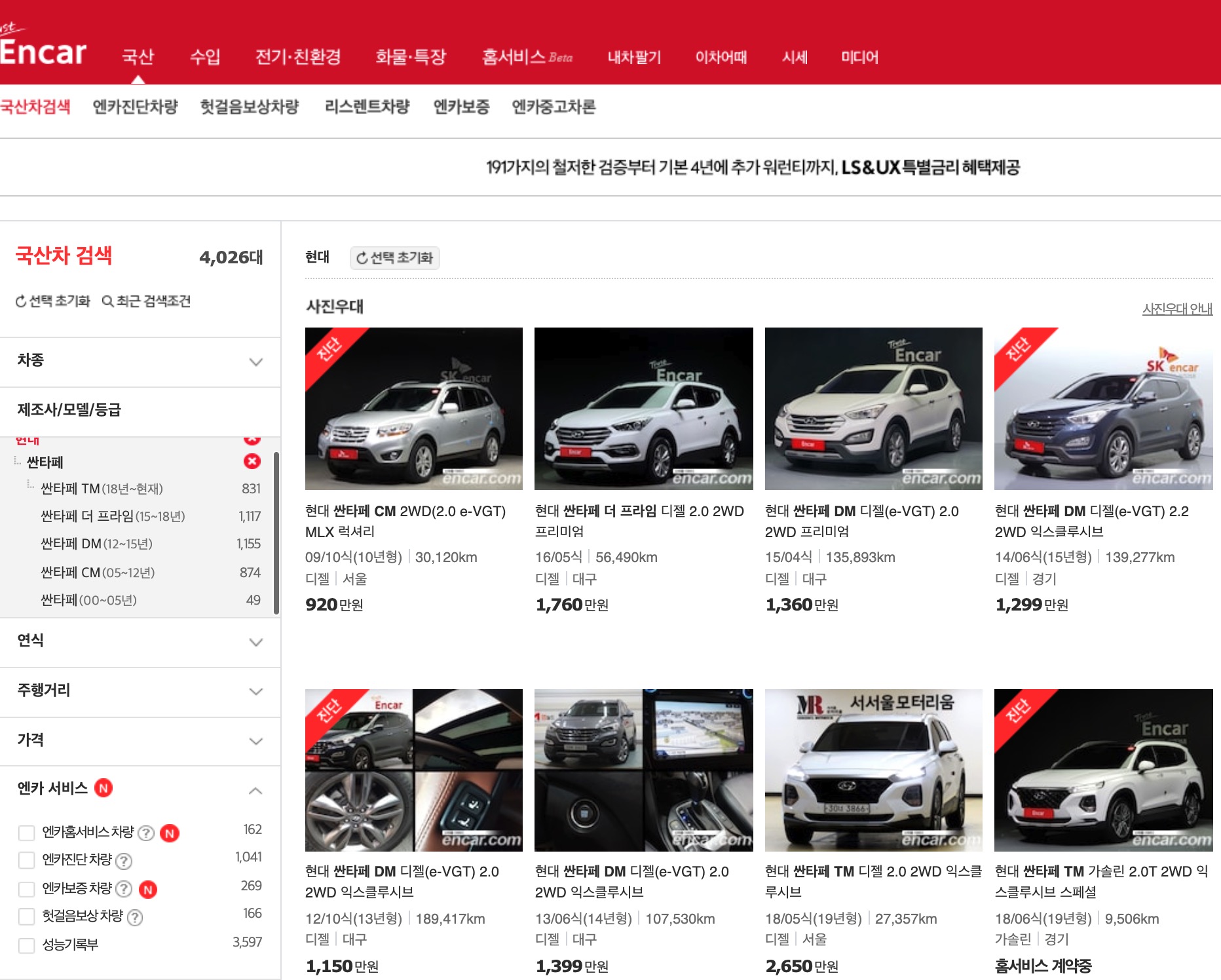Click the 최근 검색조건 search icon
This screenshot has width=1221, height=980.
(x=107, y=301)
